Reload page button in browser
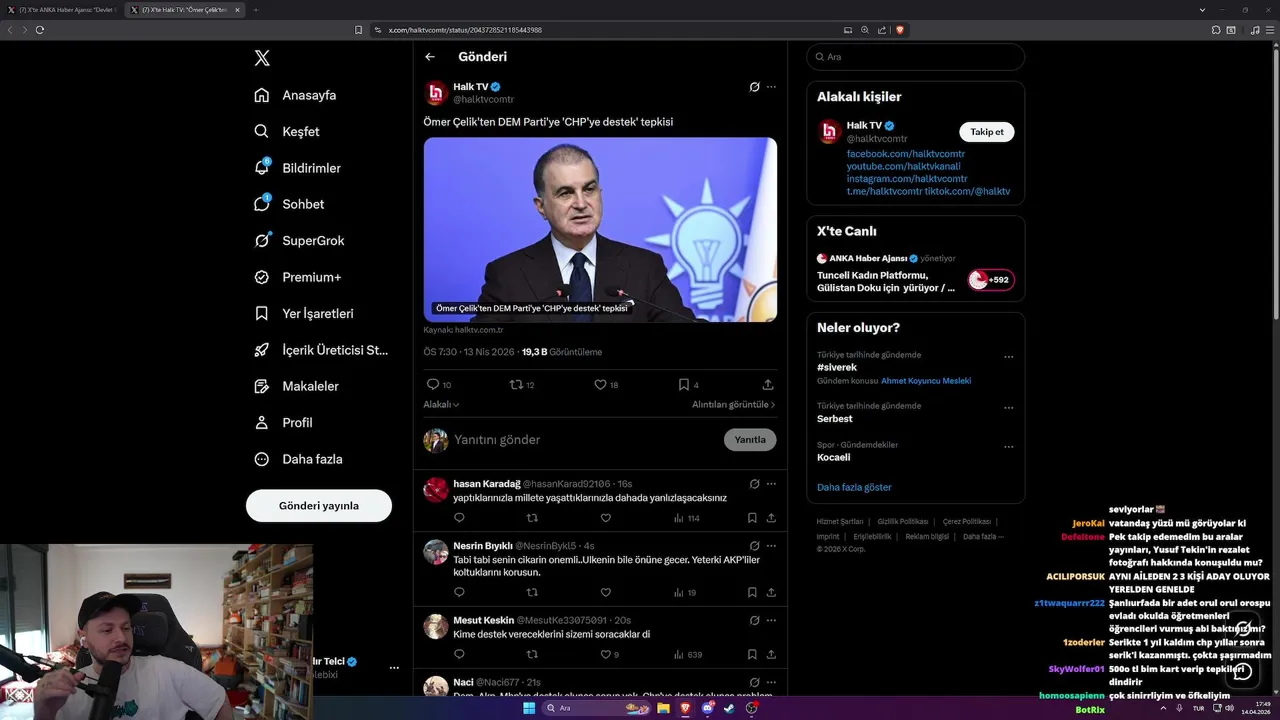The width and height of the screenshot is (1280, 720). point(40,30)
